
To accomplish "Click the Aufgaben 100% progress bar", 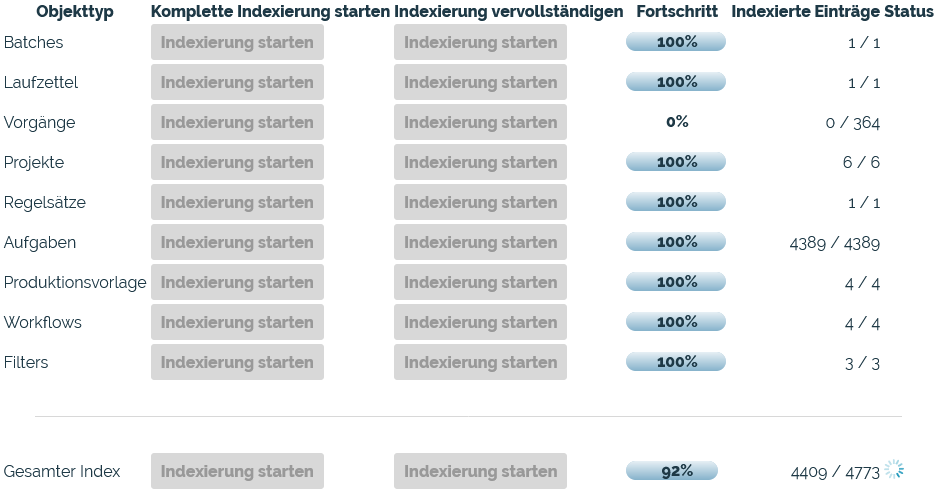I will click(676, 242).
